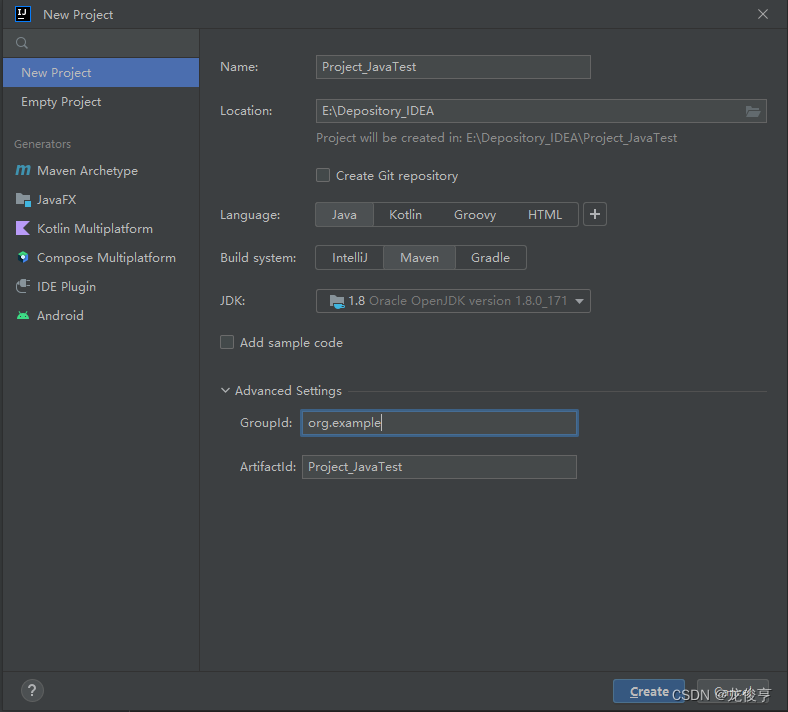Viewport: 788px width, 712px height.
Task: Click the search magnifier icon in sidebar
Action: pyautogui.click(x=22, y=43)
